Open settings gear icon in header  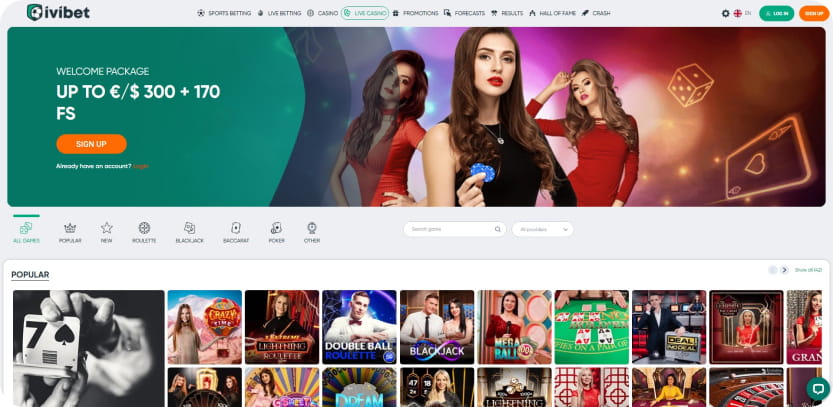tap(725, 13)
